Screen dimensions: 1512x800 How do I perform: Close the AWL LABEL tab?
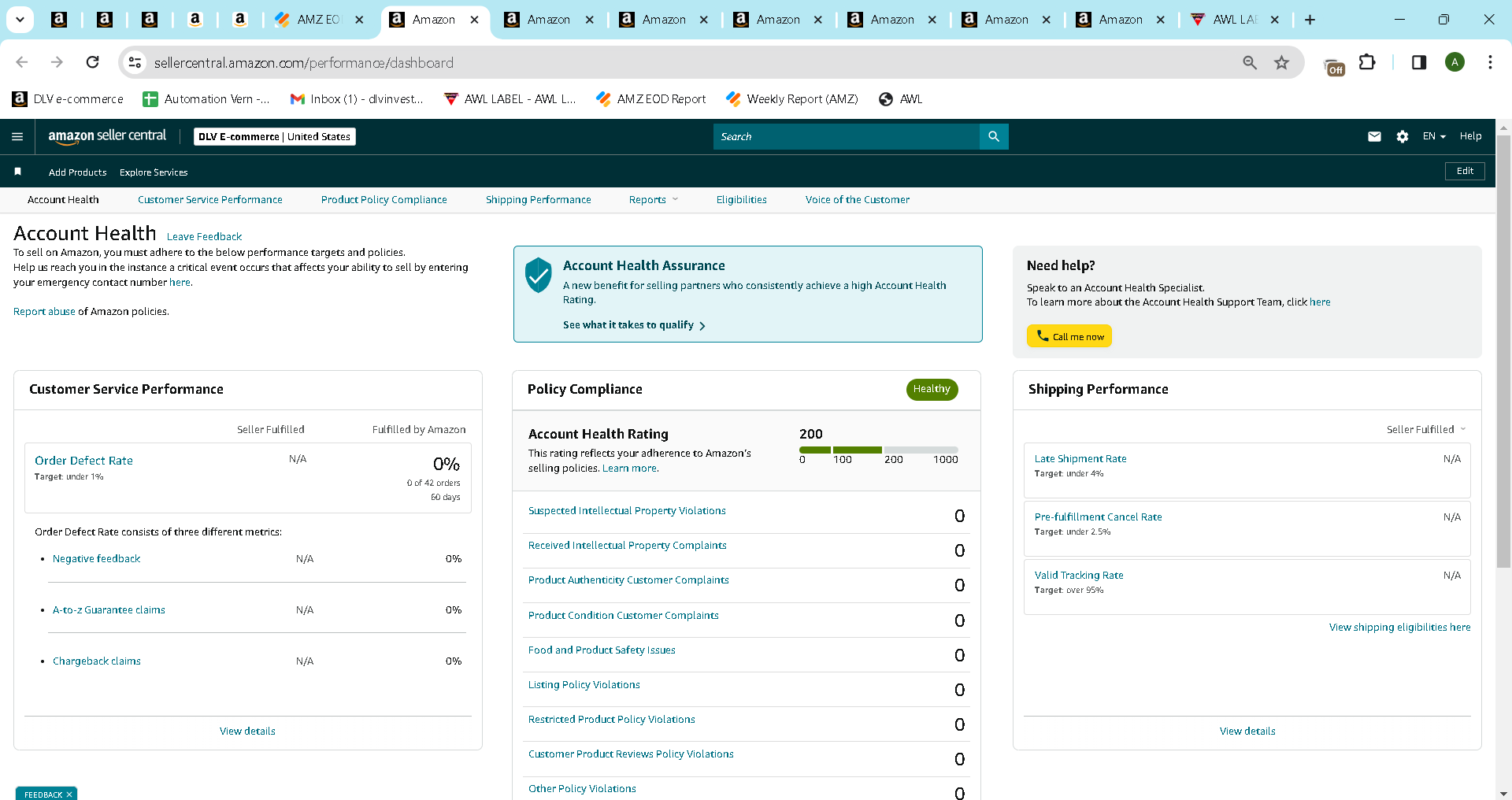[x=1275, y=20]
